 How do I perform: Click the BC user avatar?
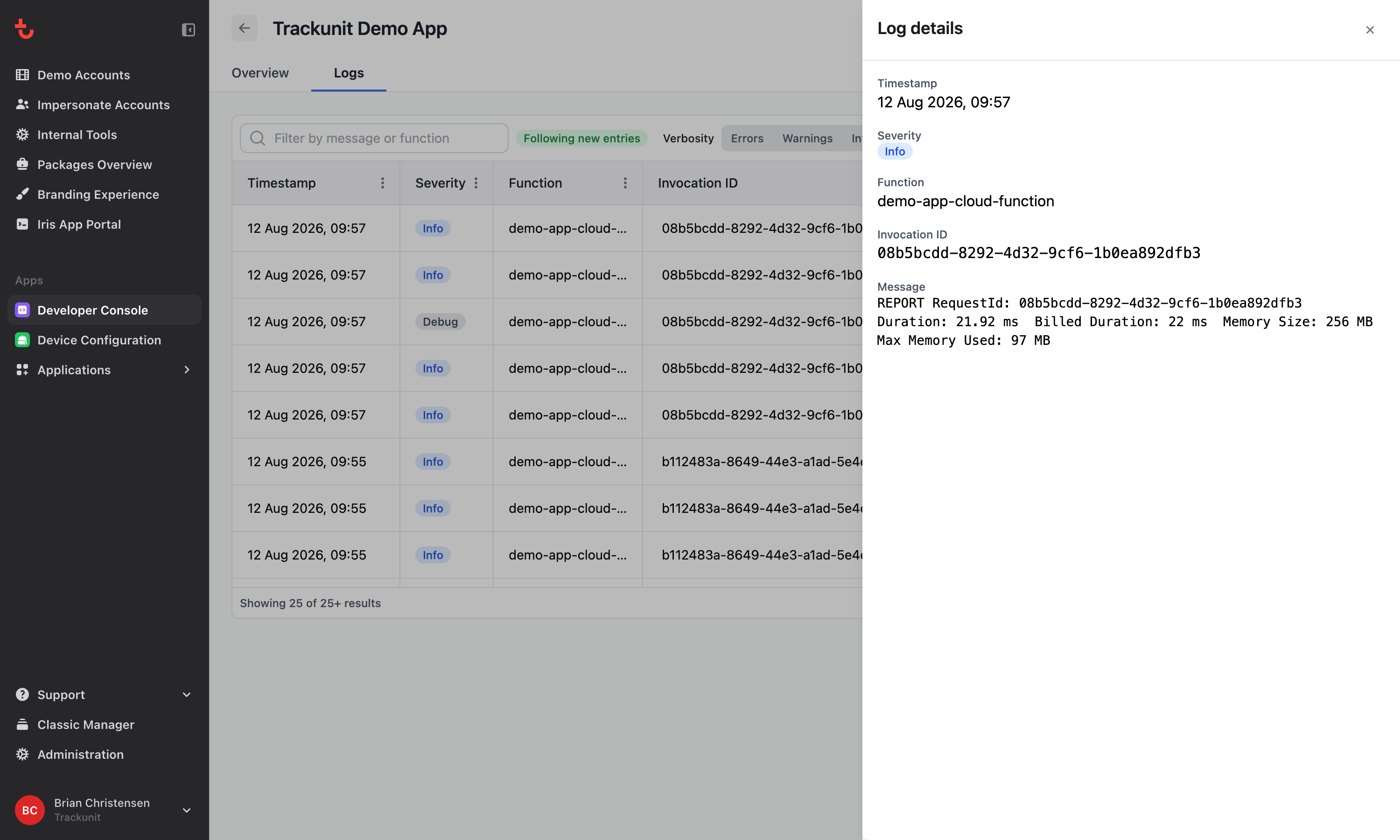[29, 810]
